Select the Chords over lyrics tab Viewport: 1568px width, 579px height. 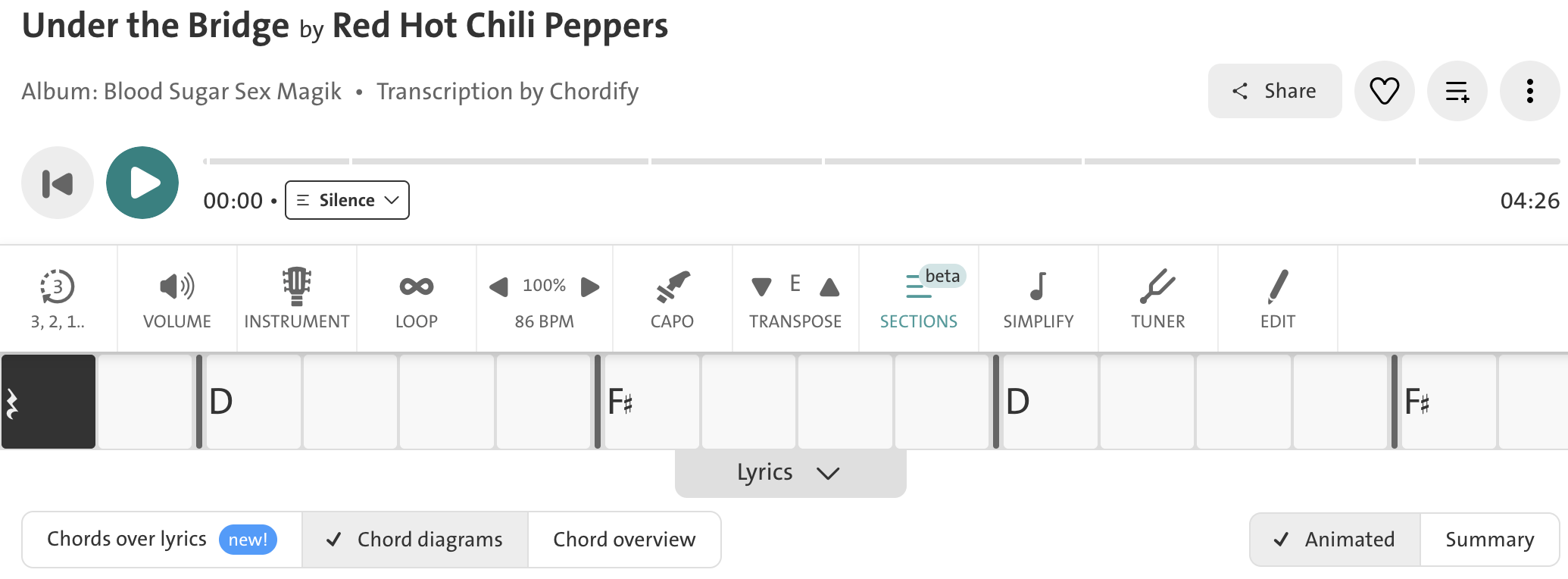[x=162, y=540]
